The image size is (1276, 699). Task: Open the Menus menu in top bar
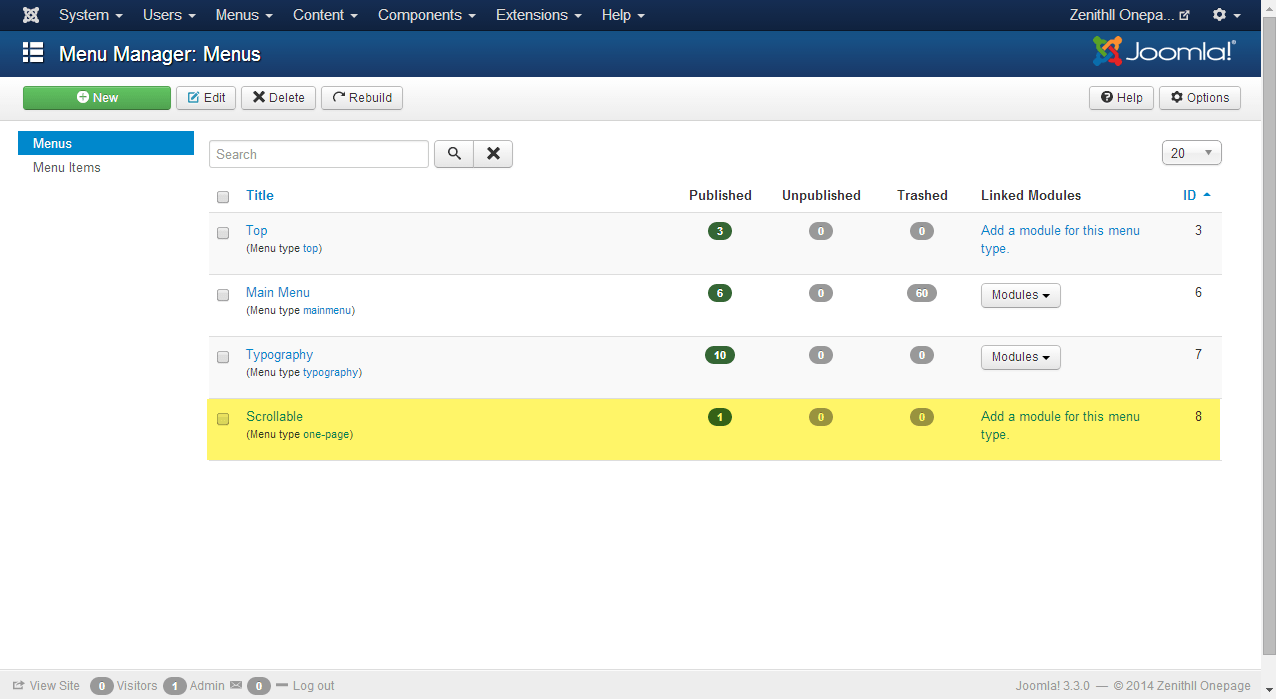tap(244, 15)
